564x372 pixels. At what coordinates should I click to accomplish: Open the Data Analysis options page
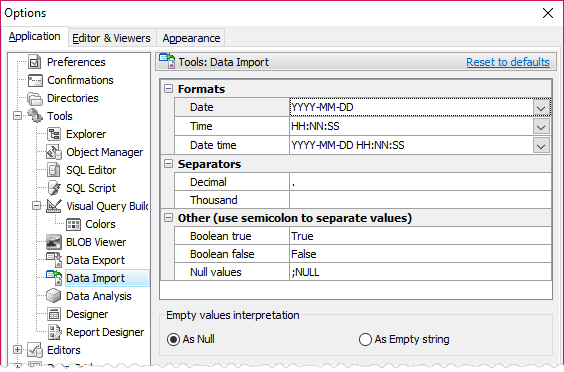[x=99, y=296]
